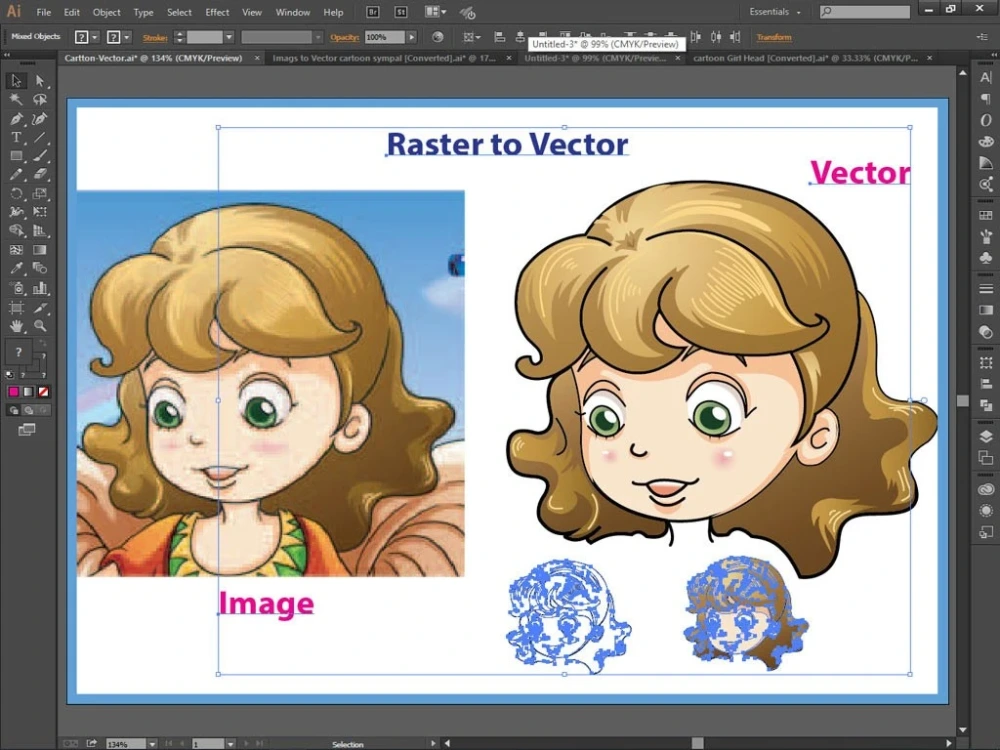This screenshot has height=750, width=1000.
Task: Open the Window menu
Action: (293, 12)
